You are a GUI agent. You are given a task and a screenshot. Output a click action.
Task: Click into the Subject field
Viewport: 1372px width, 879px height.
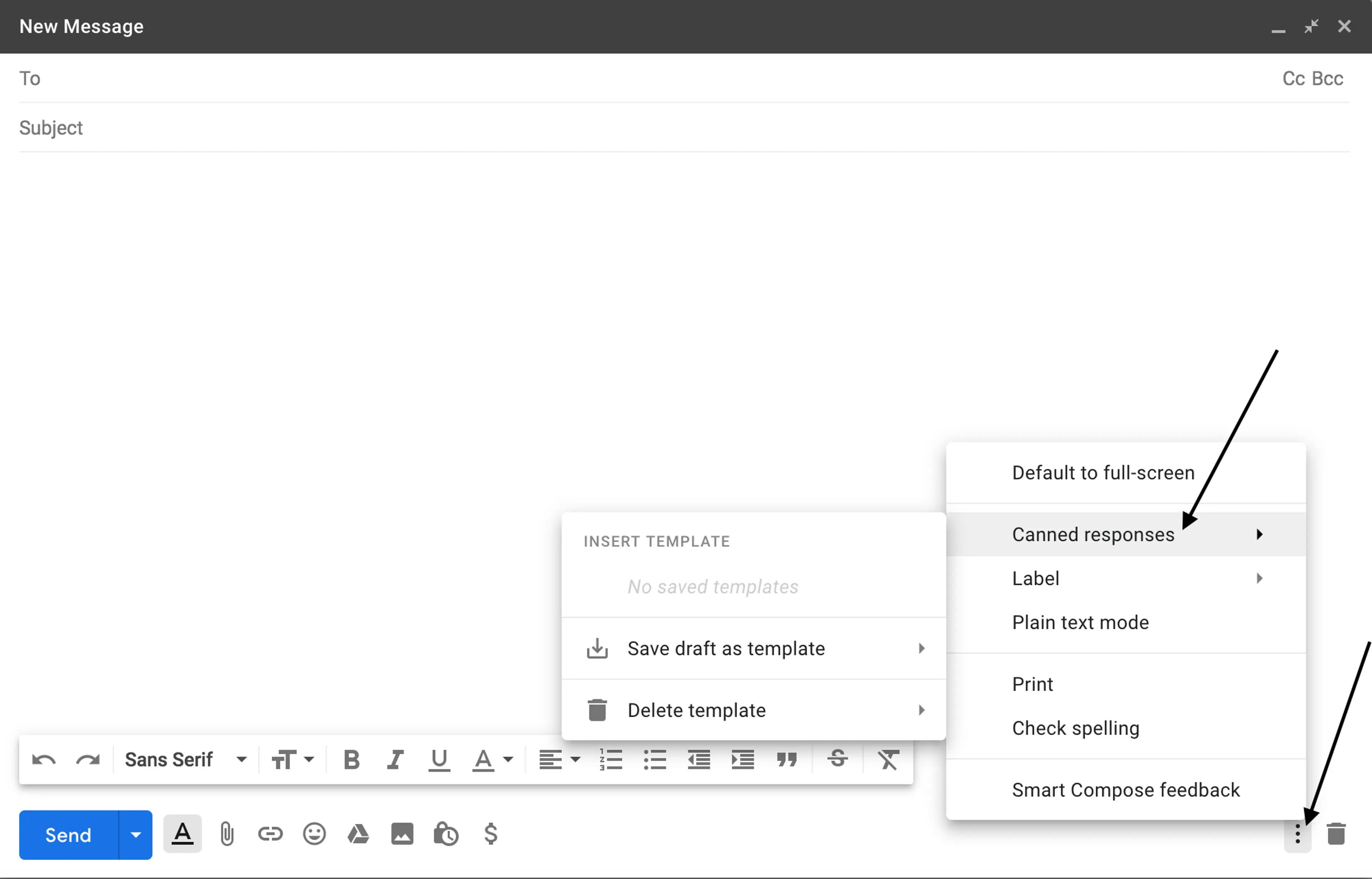[684, 127]
